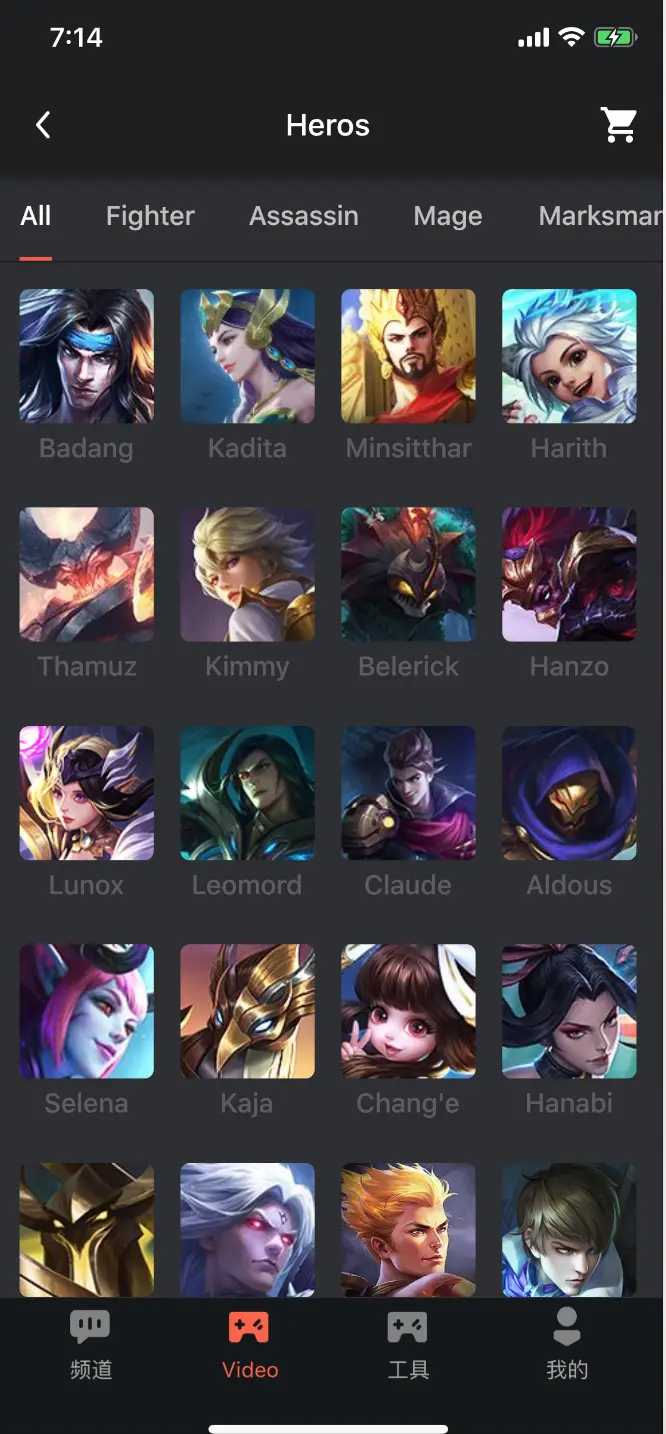Open the 频道 chat bubble icon

(x=90, y=1327)
